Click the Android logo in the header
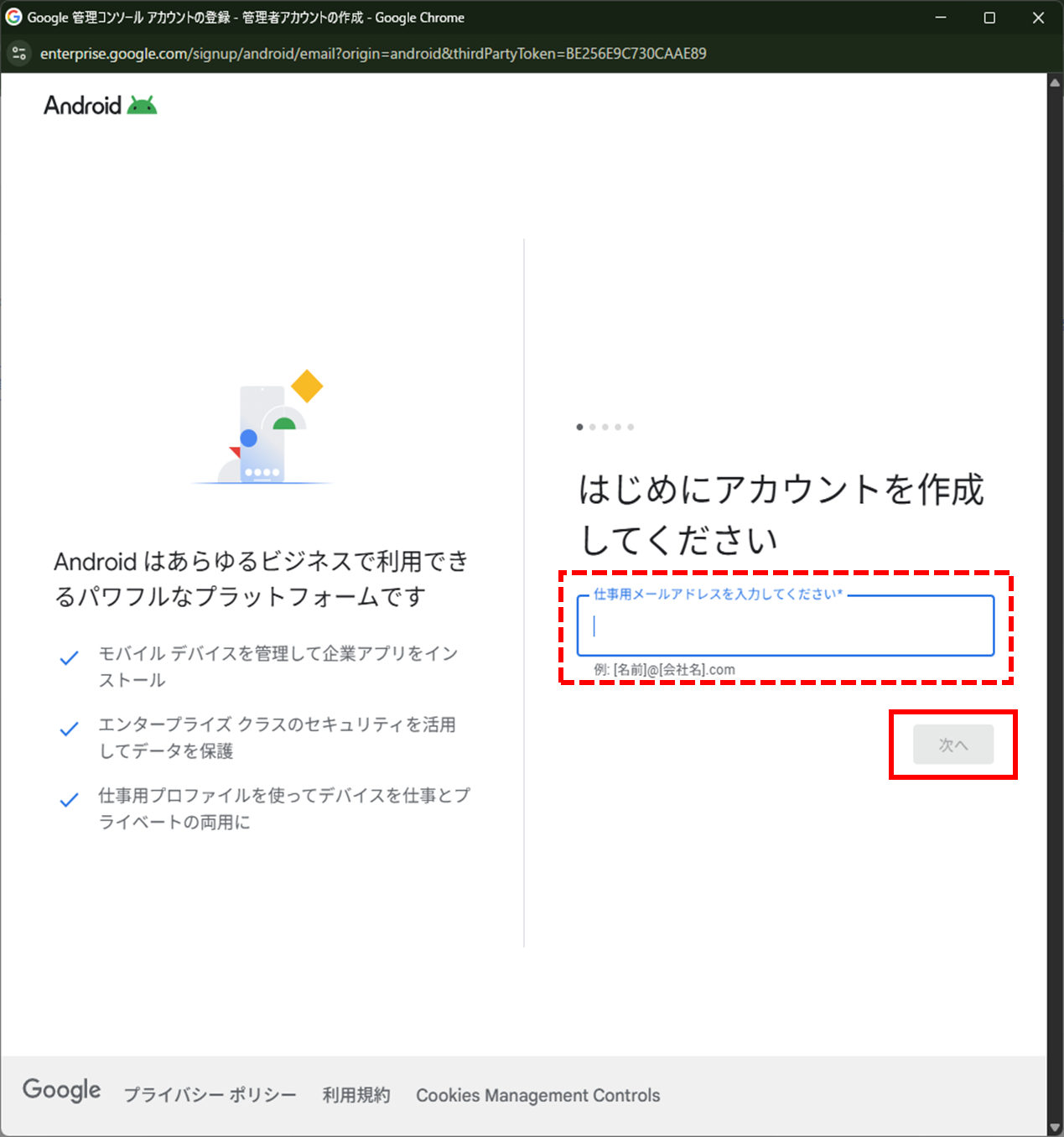The width and height of the screenshot is (1064, 1137). pyautogui.click(x=101, y=106)
